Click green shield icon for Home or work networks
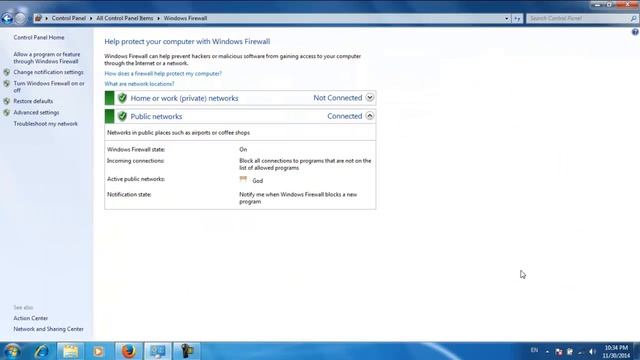 (122, 98)
